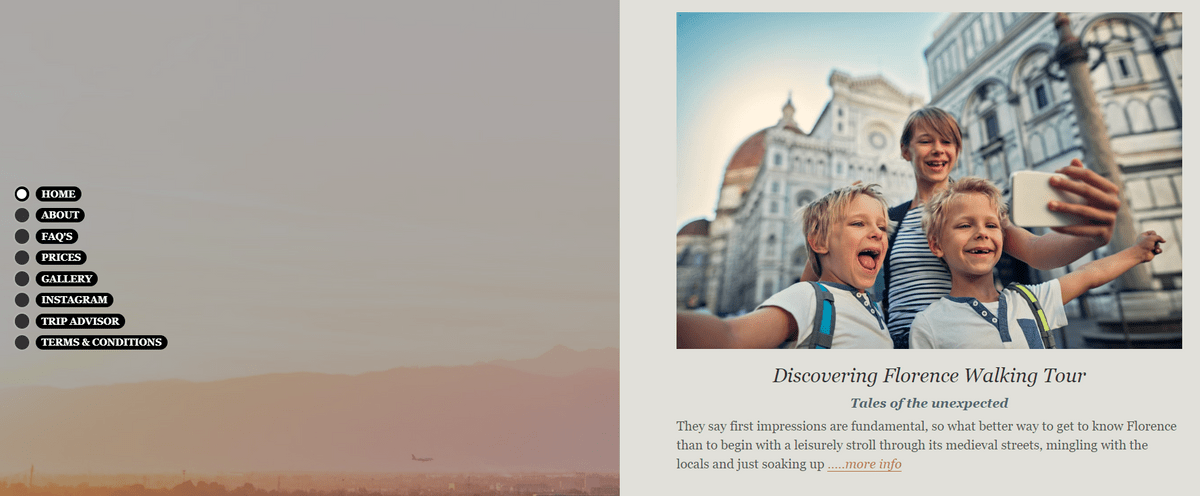Click the Tales of the unexpected subtitle

click(x=929, y=403)
